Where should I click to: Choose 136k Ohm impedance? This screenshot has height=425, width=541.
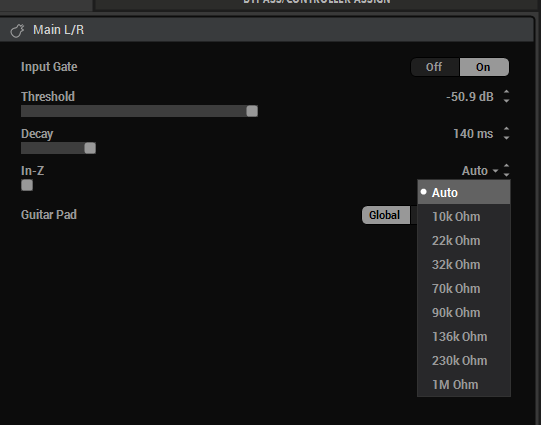coord(464,337)
